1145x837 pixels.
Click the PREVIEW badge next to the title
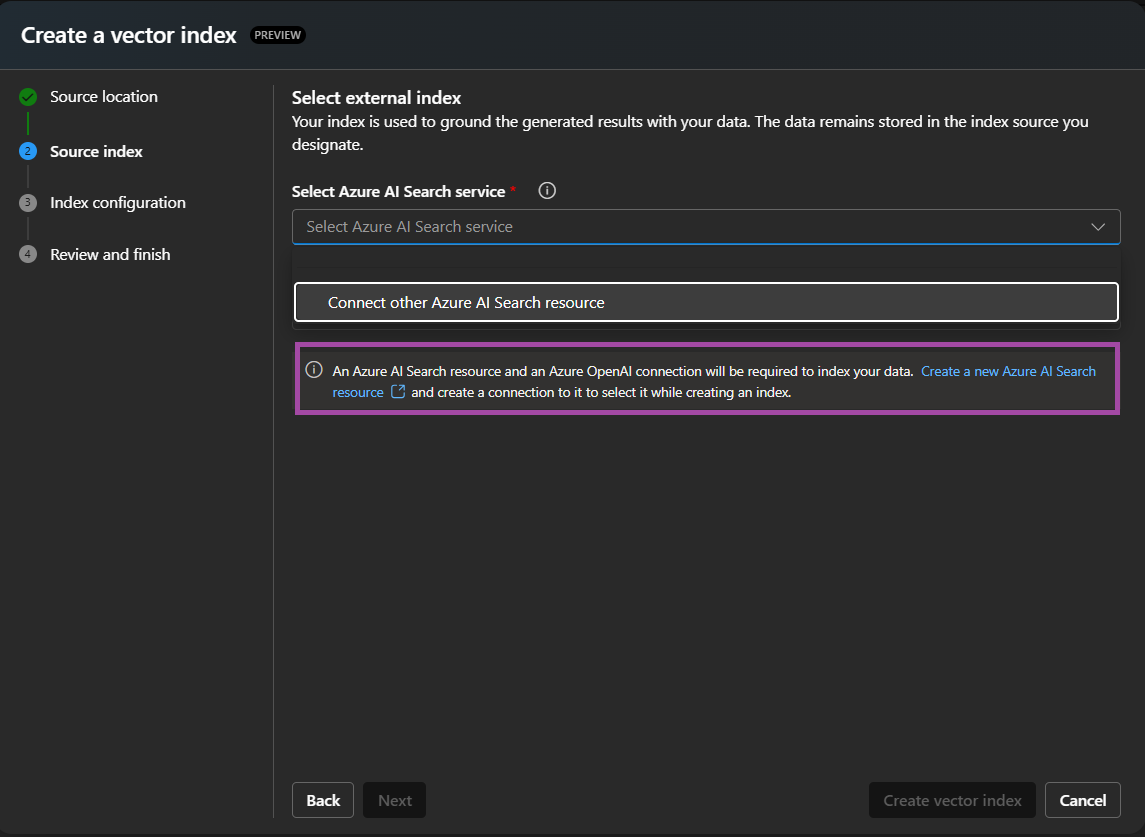tap(277, 34)
